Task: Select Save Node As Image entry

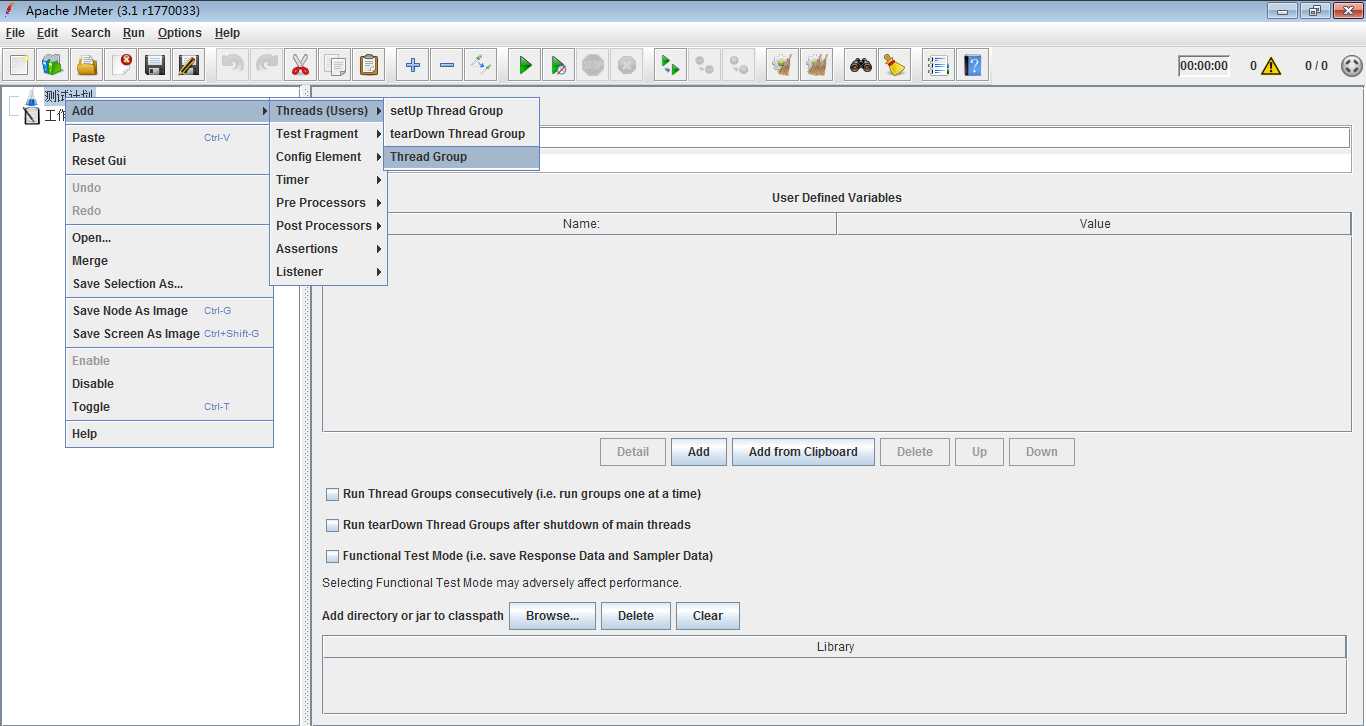Action: point(169,311)
